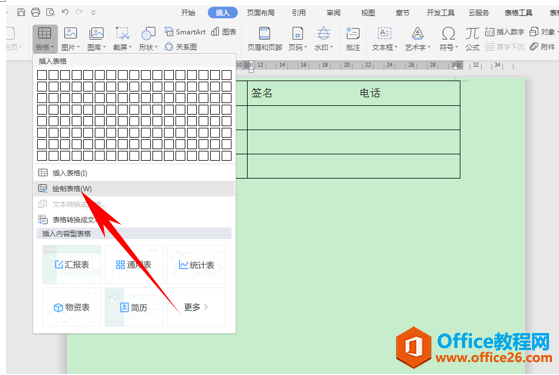Viewport: 559px width, 375px height.
Task: Choose 绘制表格(W) menu entry
Action: pyautogui.click(x=134, y=189)
